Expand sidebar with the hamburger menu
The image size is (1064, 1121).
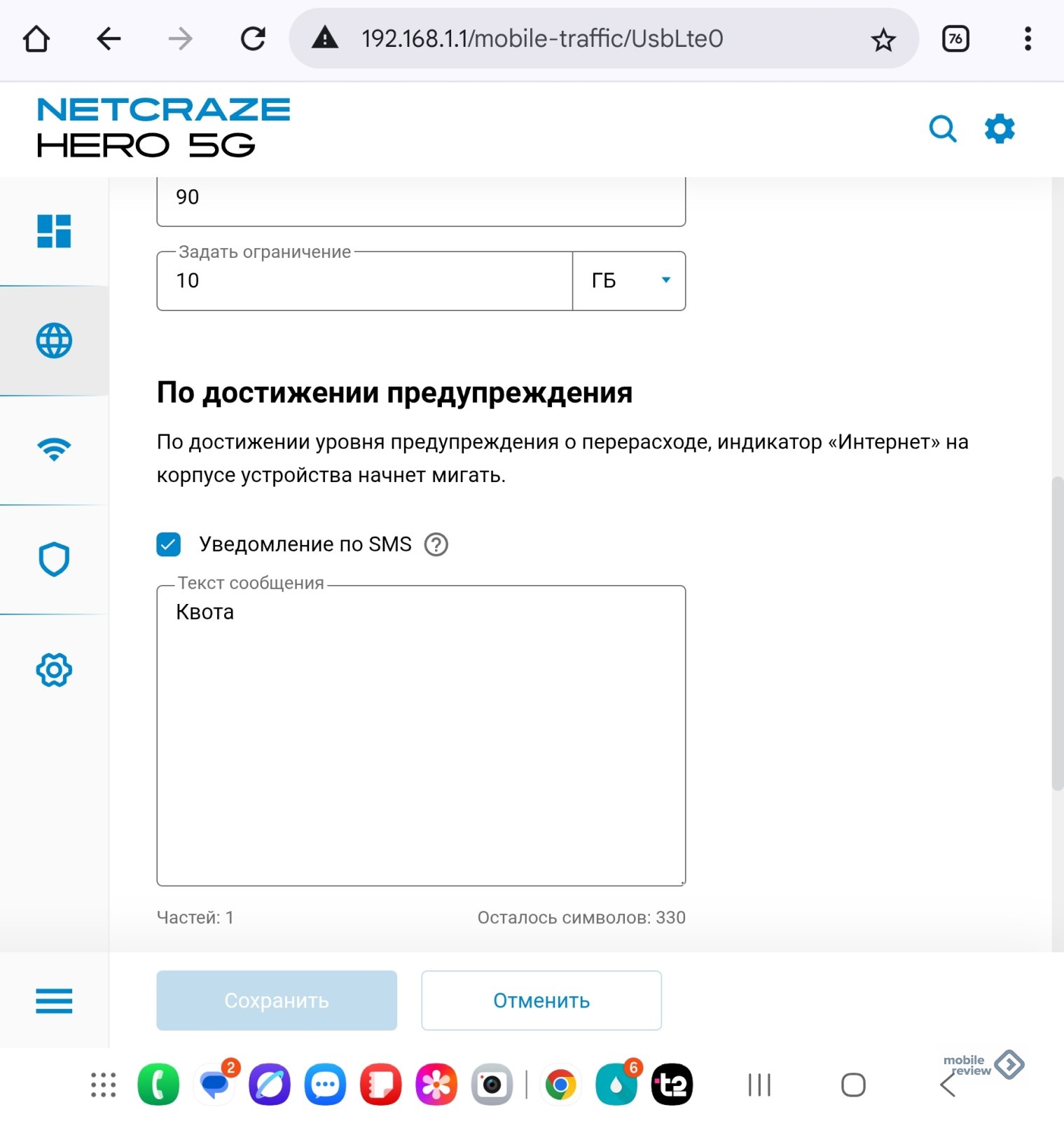tap(54, 1000)
